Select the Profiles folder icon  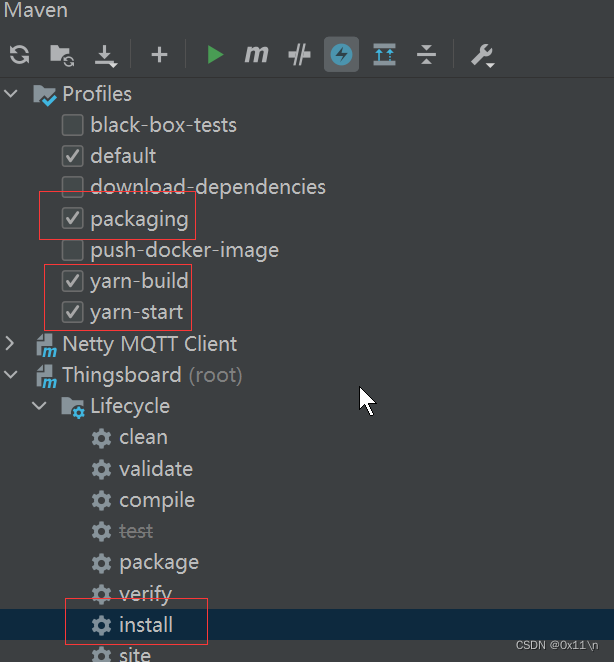point(45,95)
